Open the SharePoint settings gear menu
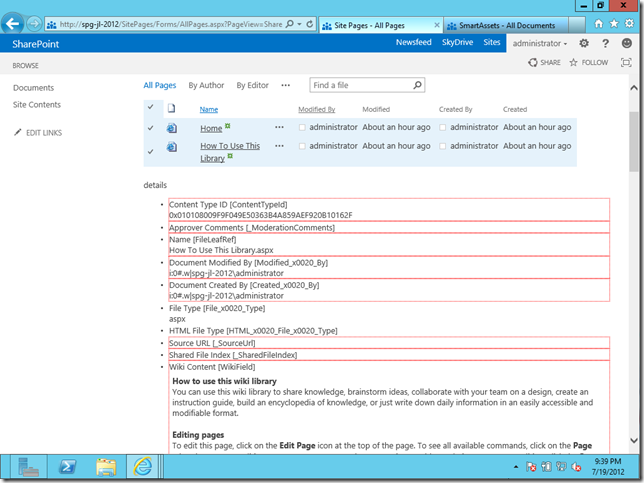This screenshot has height=483, width=644. click(x=584, y=44)
